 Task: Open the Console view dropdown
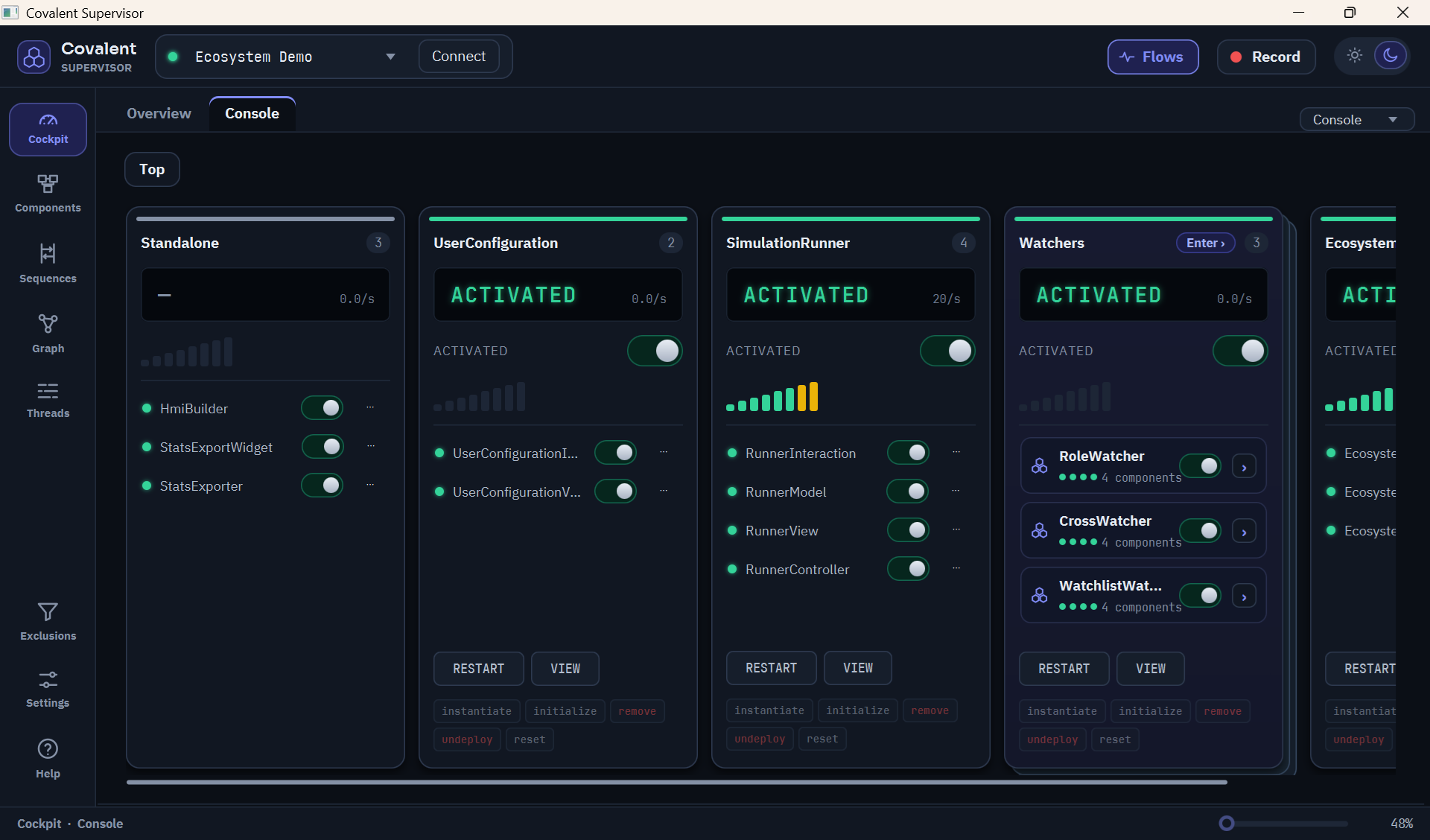(x=1356, y=119)
